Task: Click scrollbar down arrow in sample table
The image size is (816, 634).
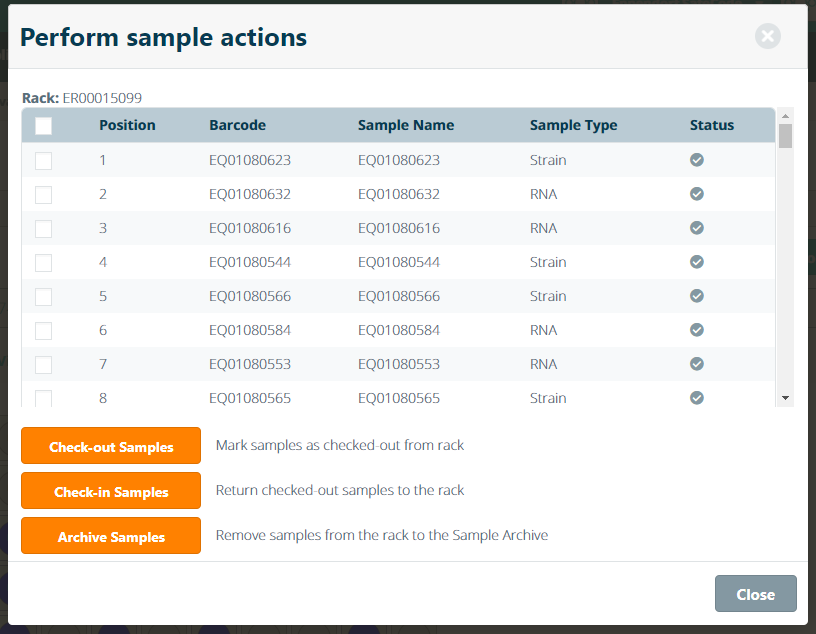Action: coord(785,398)
